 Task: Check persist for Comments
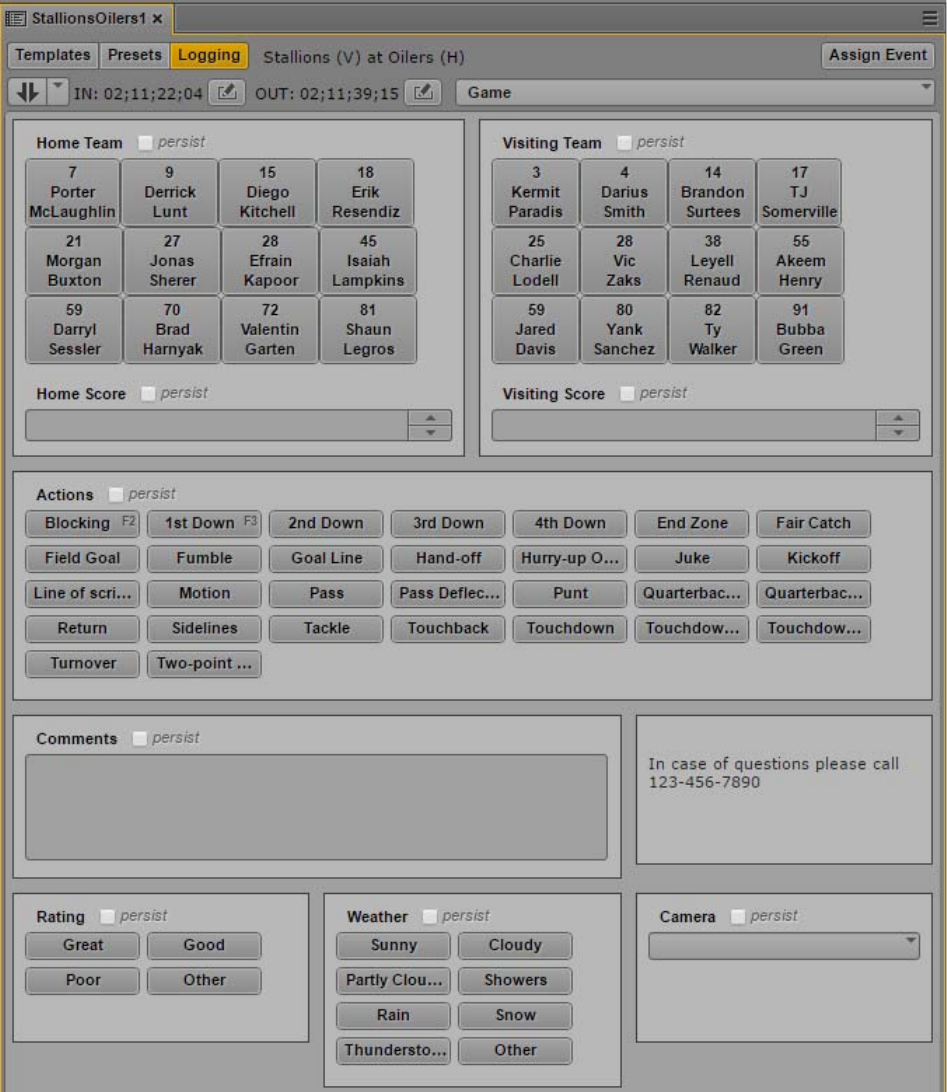(139, 738)
